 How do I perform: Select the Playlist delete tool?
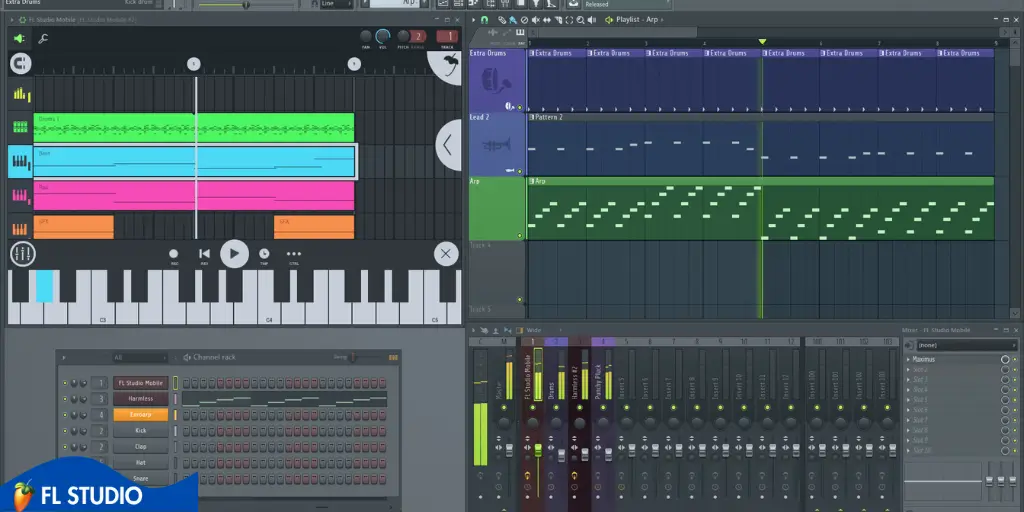[524, 20]
